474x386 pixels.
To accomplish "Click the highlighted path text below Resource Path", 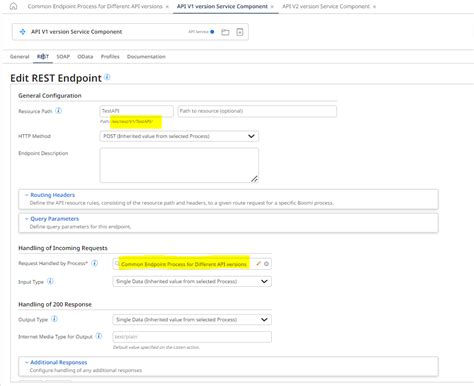I will [132, 122].
